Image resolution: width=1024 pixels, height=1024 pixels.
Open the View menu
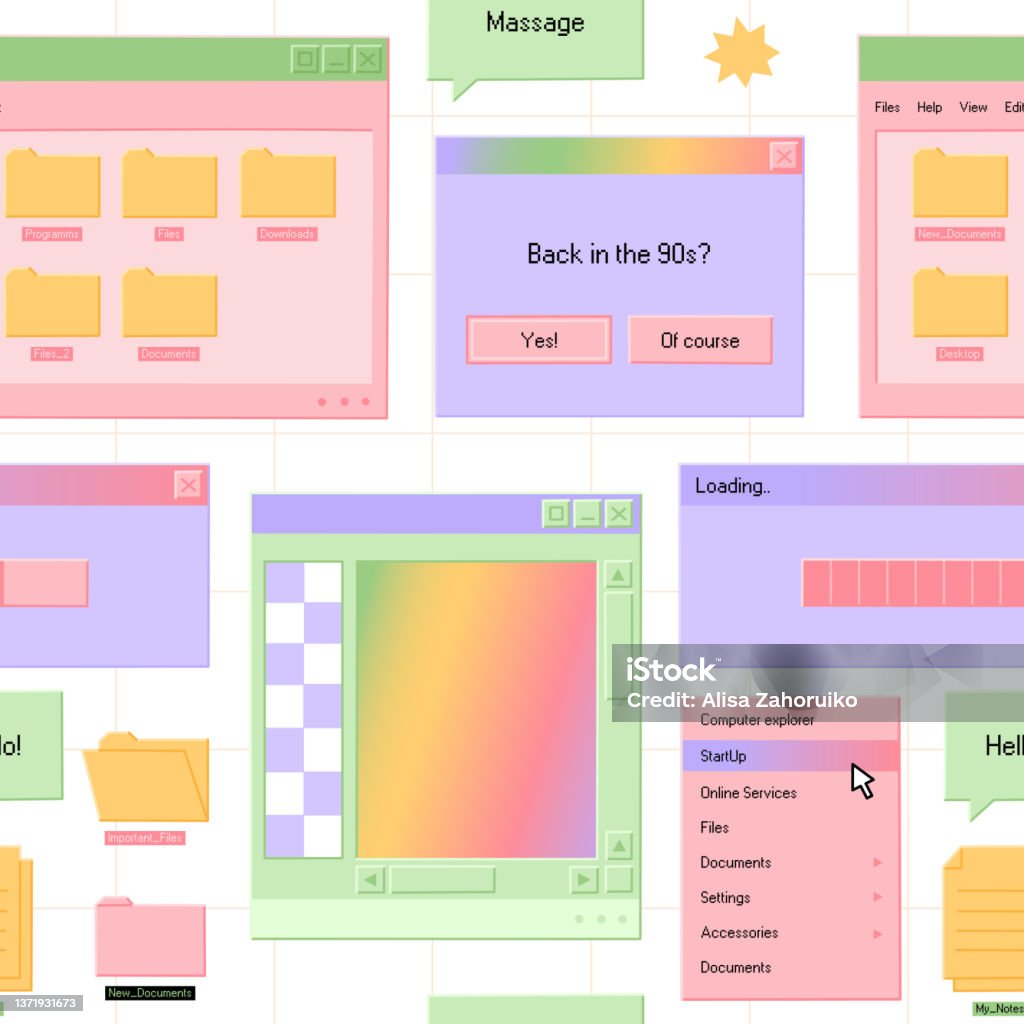973,107
